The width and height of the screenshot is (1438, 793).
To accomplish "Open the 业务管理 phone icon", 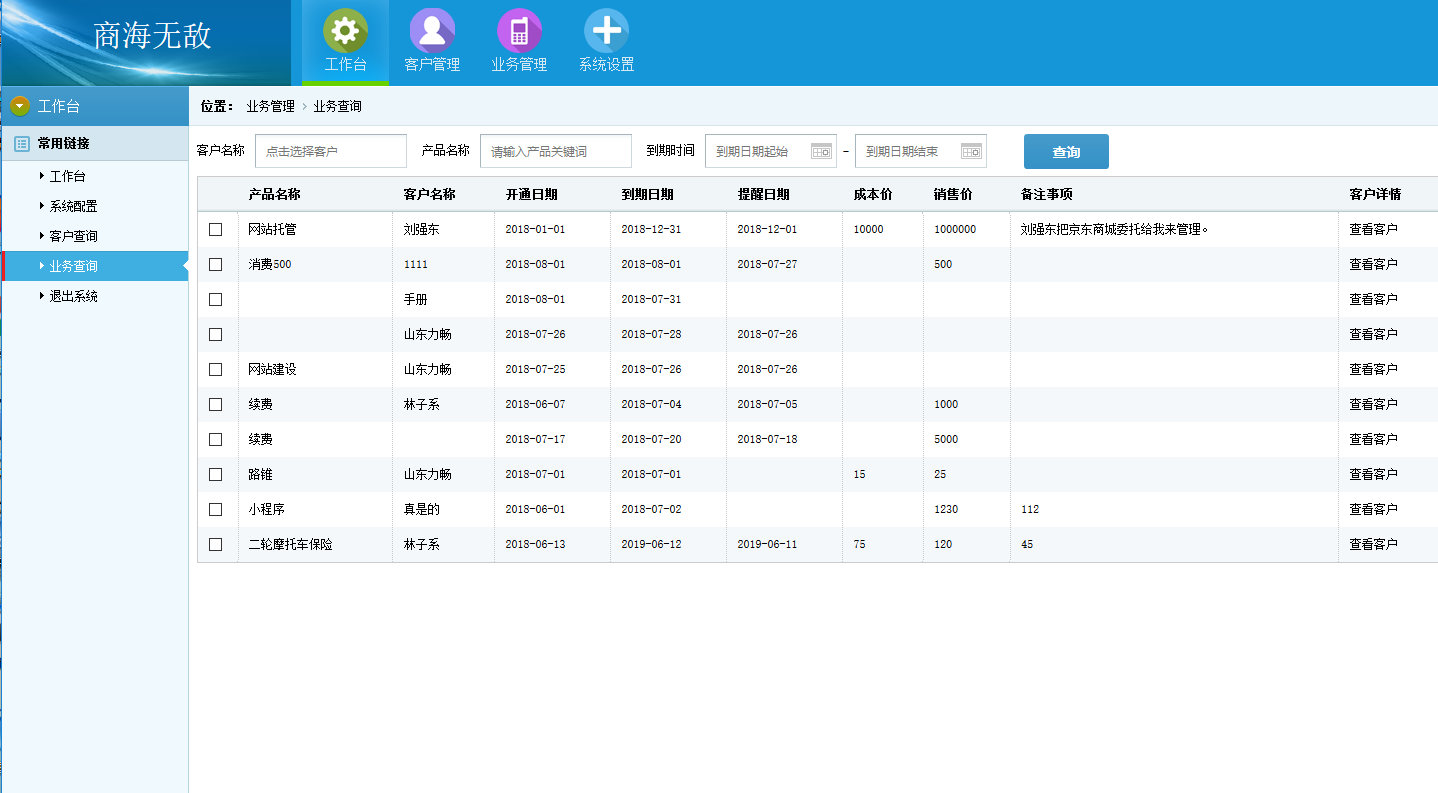I will 519,32.
